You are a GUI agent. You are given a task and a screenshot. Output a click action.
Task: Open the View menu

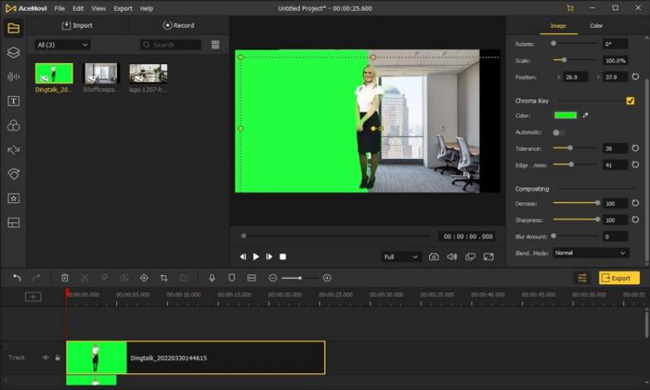[x=99, y=8]
